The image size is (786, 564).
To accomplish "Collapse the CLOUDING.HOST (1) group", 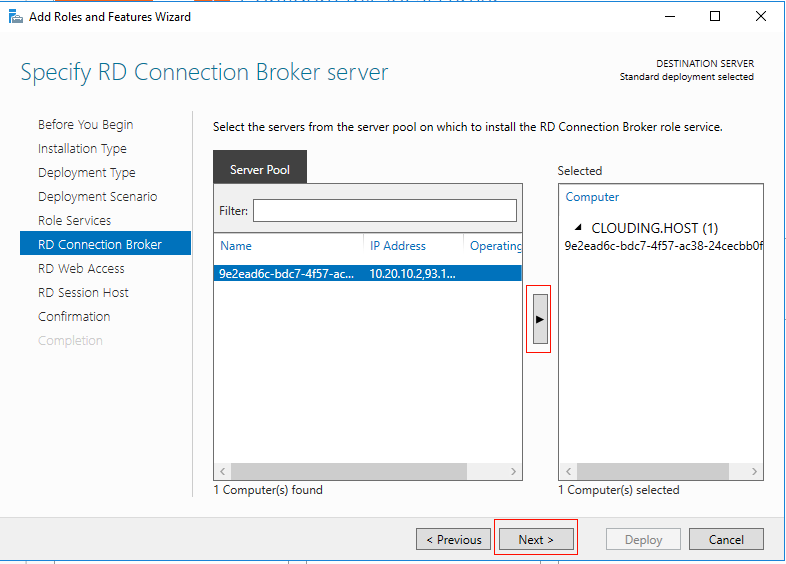I will click(x=578, y=228).
